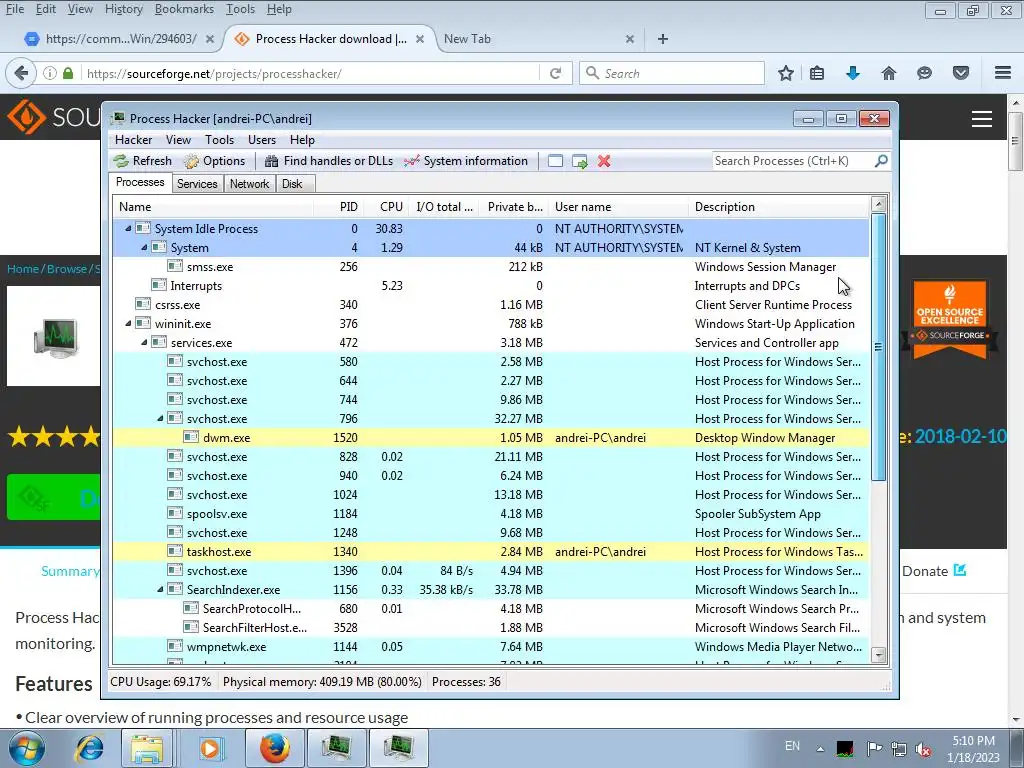The height and width of the screenshot is (768, 1024).
Task: Click the Home breadcrumb link
Action: [23, 268]
